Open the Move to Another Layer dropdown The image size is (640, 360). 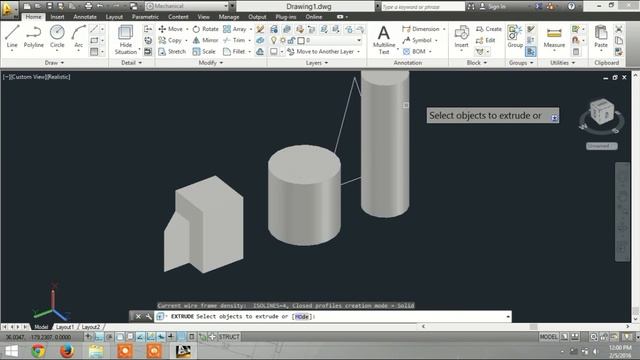[359, 52]
